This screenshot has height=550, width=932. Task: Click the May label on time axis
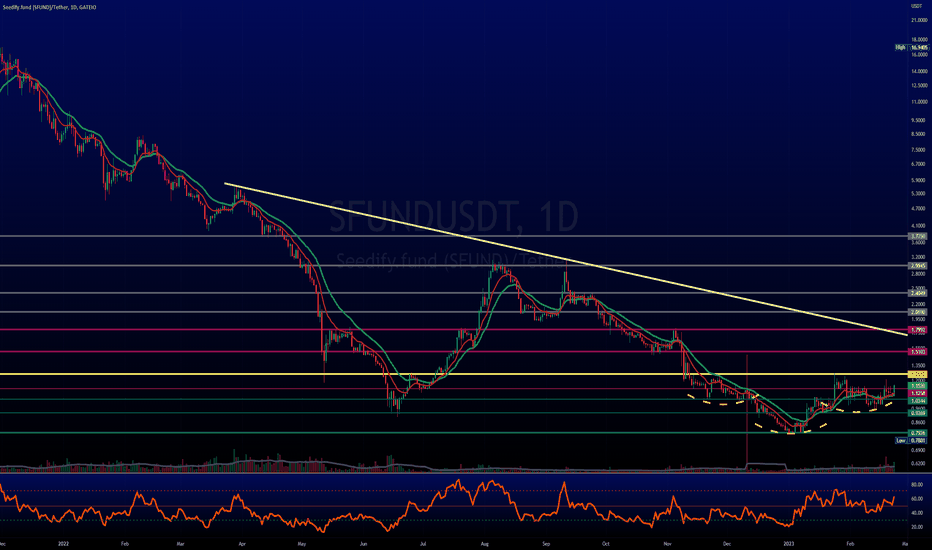click(x=301, y=543)
